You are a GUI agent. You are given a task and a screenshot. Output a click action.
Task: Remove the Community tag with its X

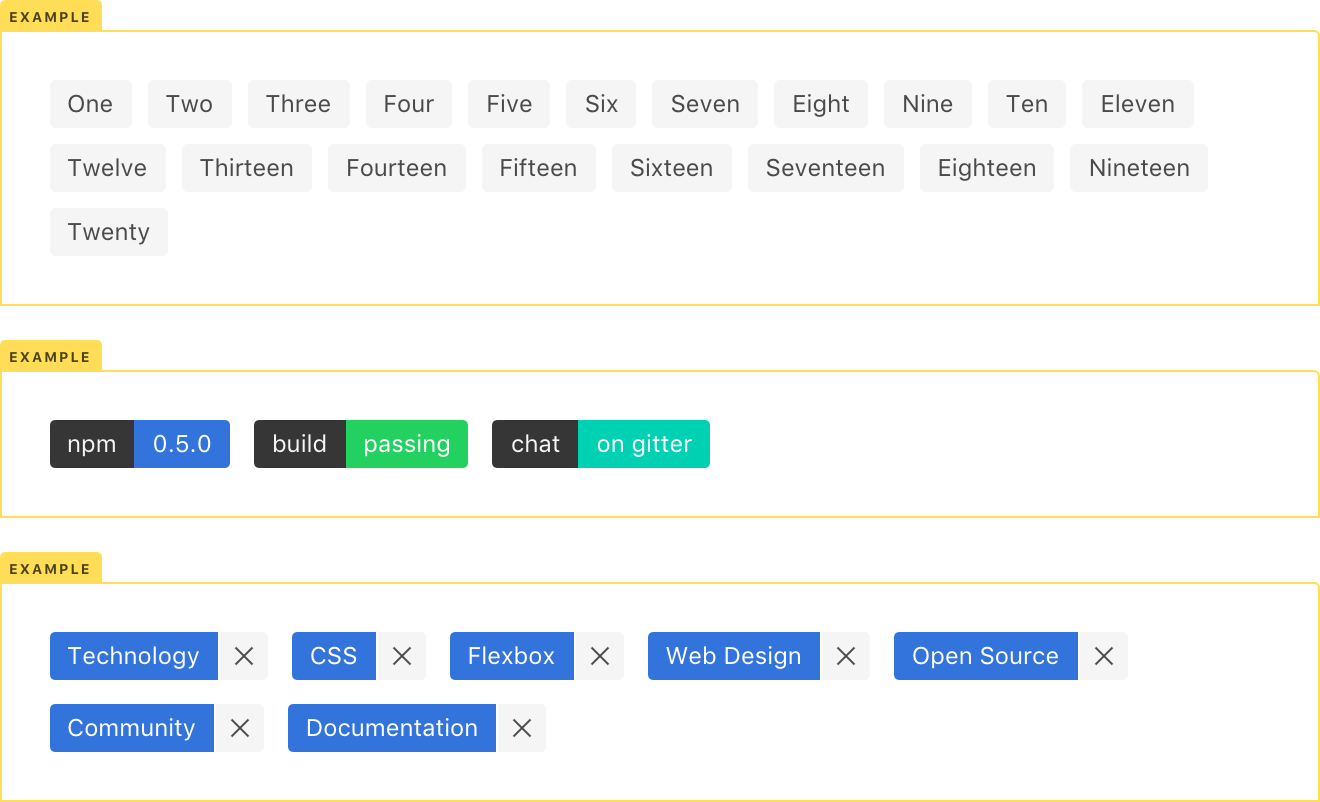click(x=240, y=728)
